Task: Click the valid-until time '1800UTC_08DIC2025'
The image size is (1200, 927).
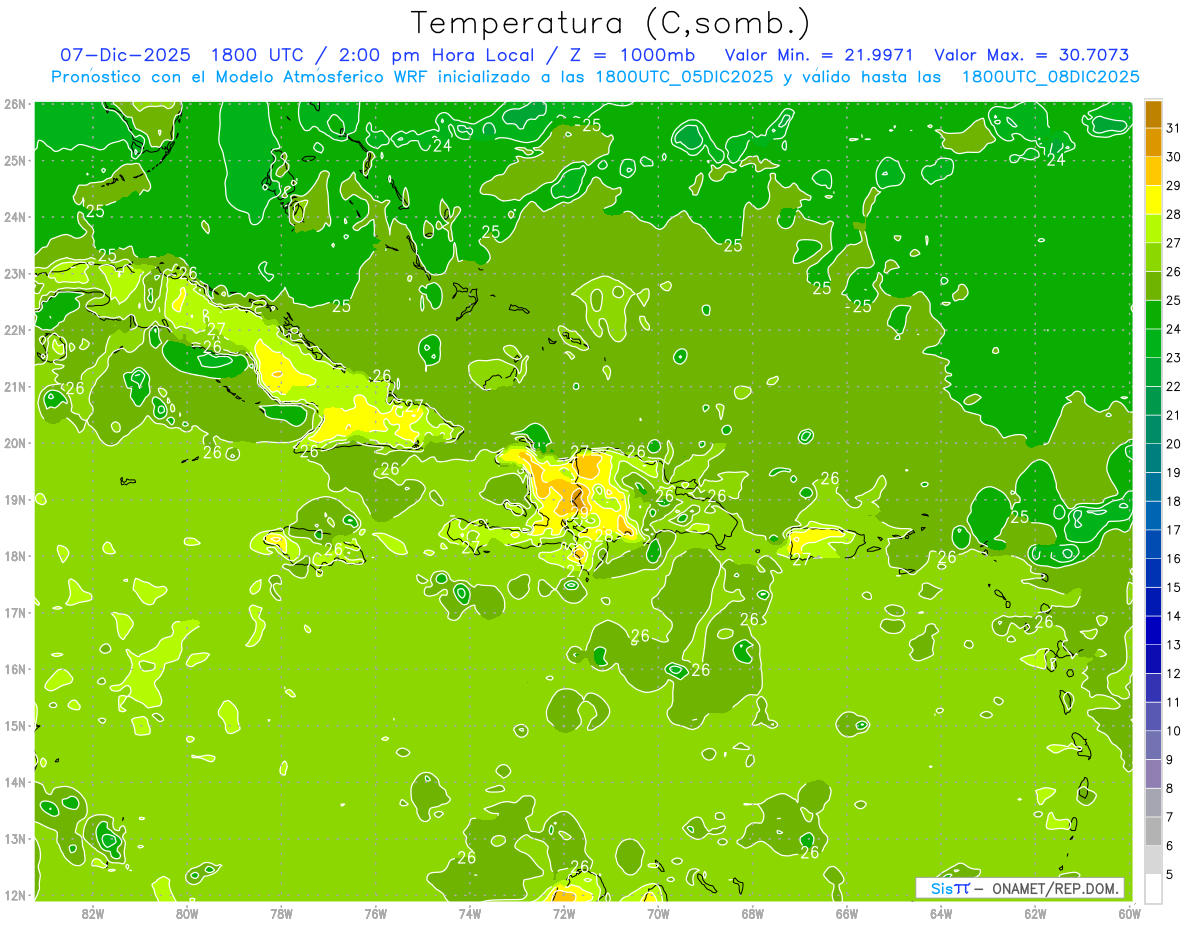Action: point(1050,77)
